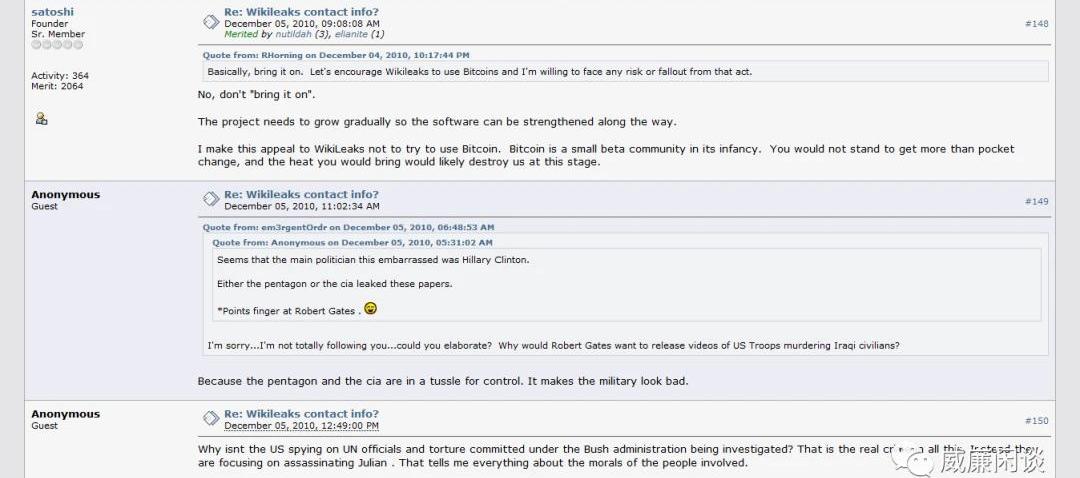Open nested Quote from Anonymous link
1080x478 pixels.
click(x=352, y=242)
